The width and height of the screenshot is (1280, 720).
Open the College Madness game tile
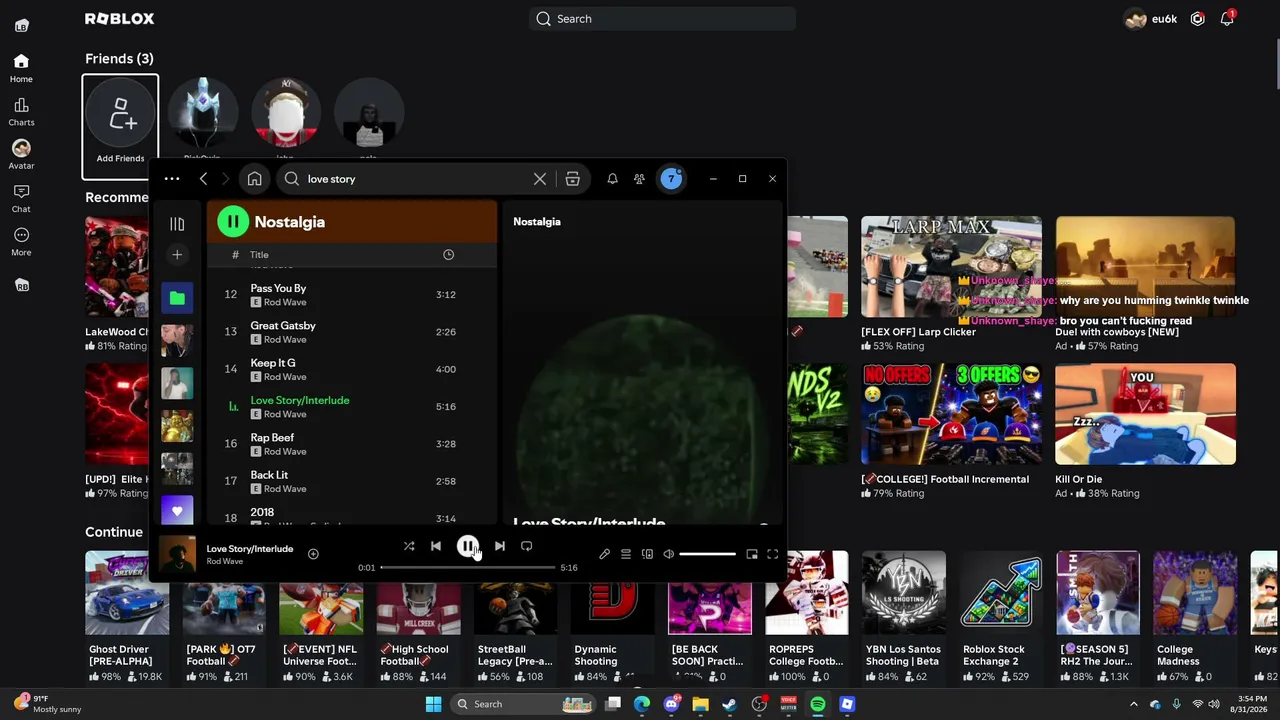click(1195, 618)
